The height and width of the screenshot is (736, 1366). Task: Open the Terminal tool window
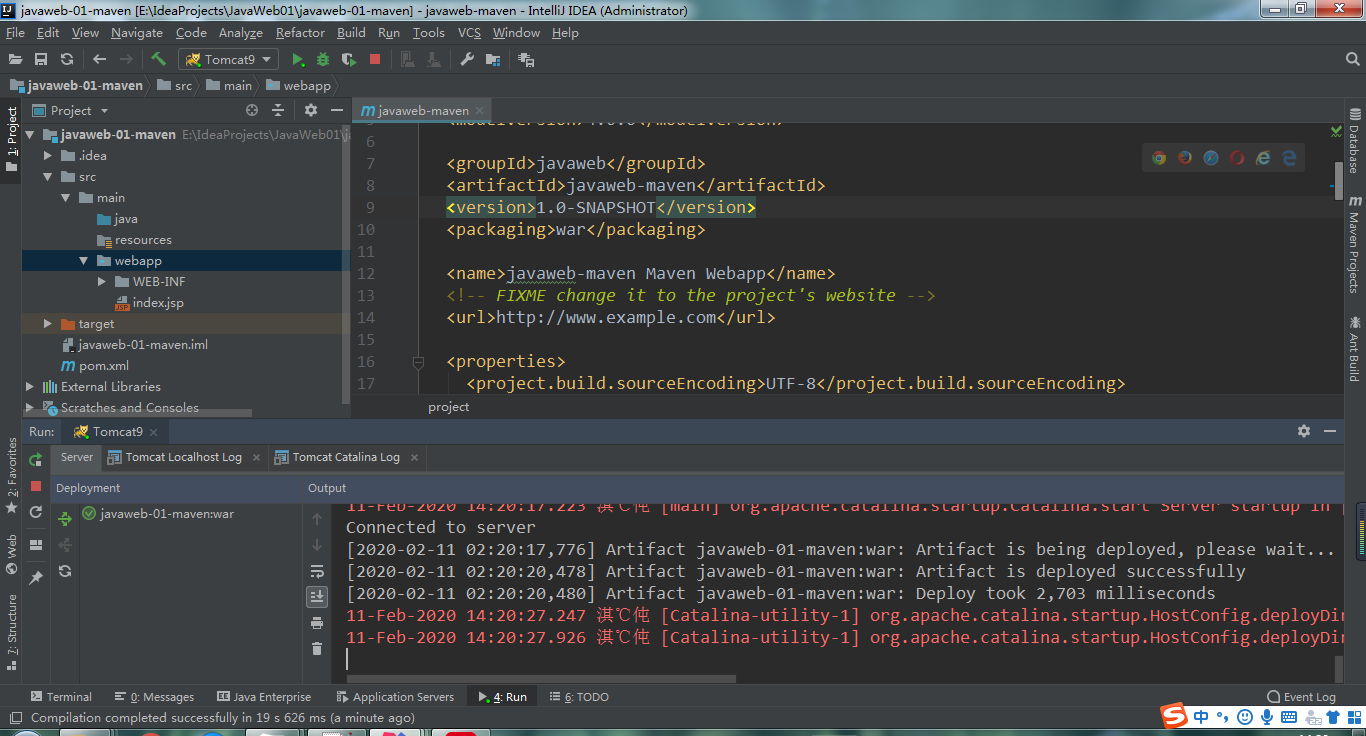tap(61, 697)
